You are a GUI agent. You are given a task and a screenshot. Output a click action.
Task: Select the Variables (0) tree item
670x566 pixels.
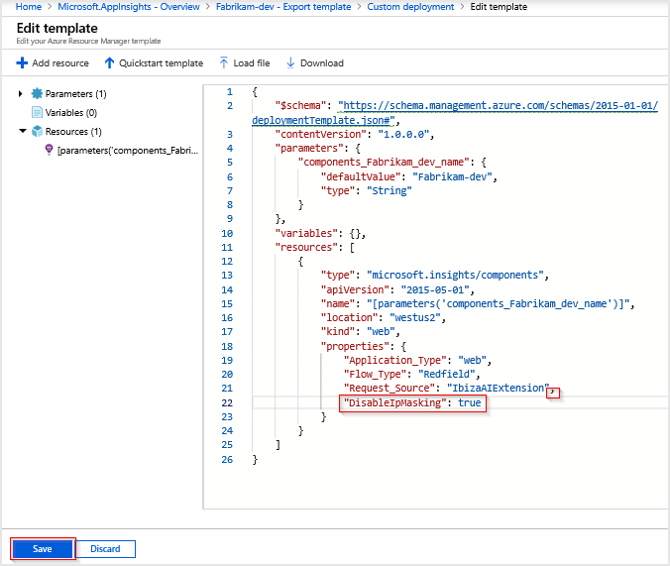[x=71, y=112]
